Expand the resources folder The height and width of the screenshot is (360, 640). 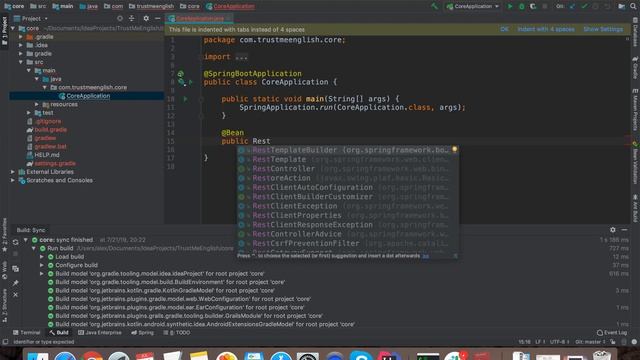point(37,104)
